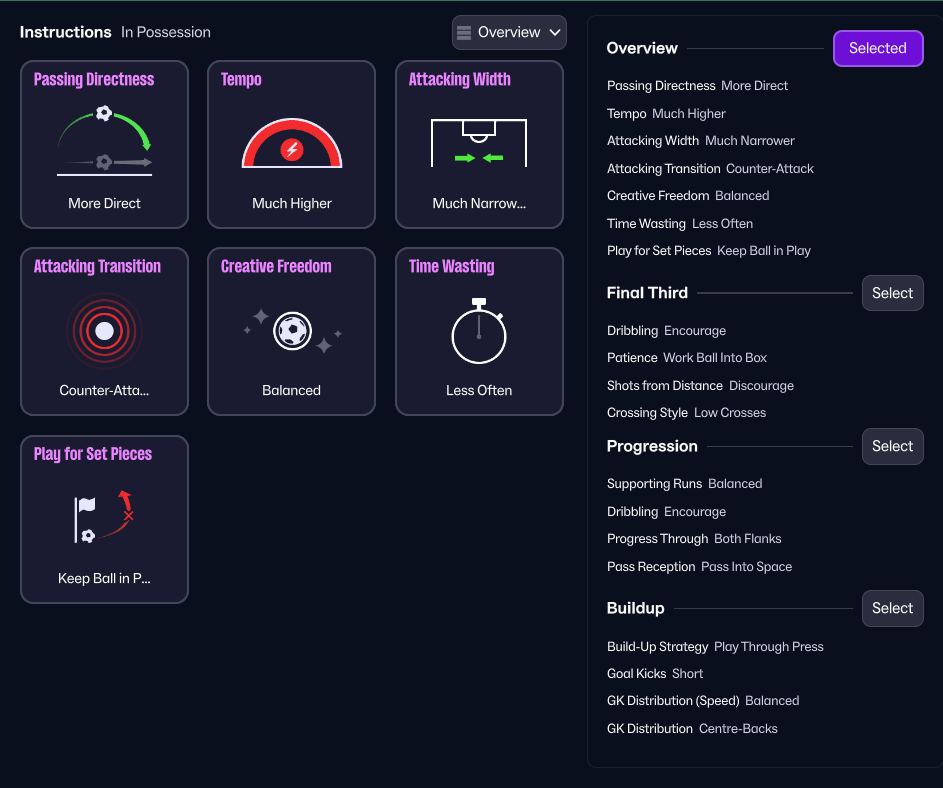Click the GK Distribution Centre-Backs entry
Screen dimensions: 943x788
[692, 729]
